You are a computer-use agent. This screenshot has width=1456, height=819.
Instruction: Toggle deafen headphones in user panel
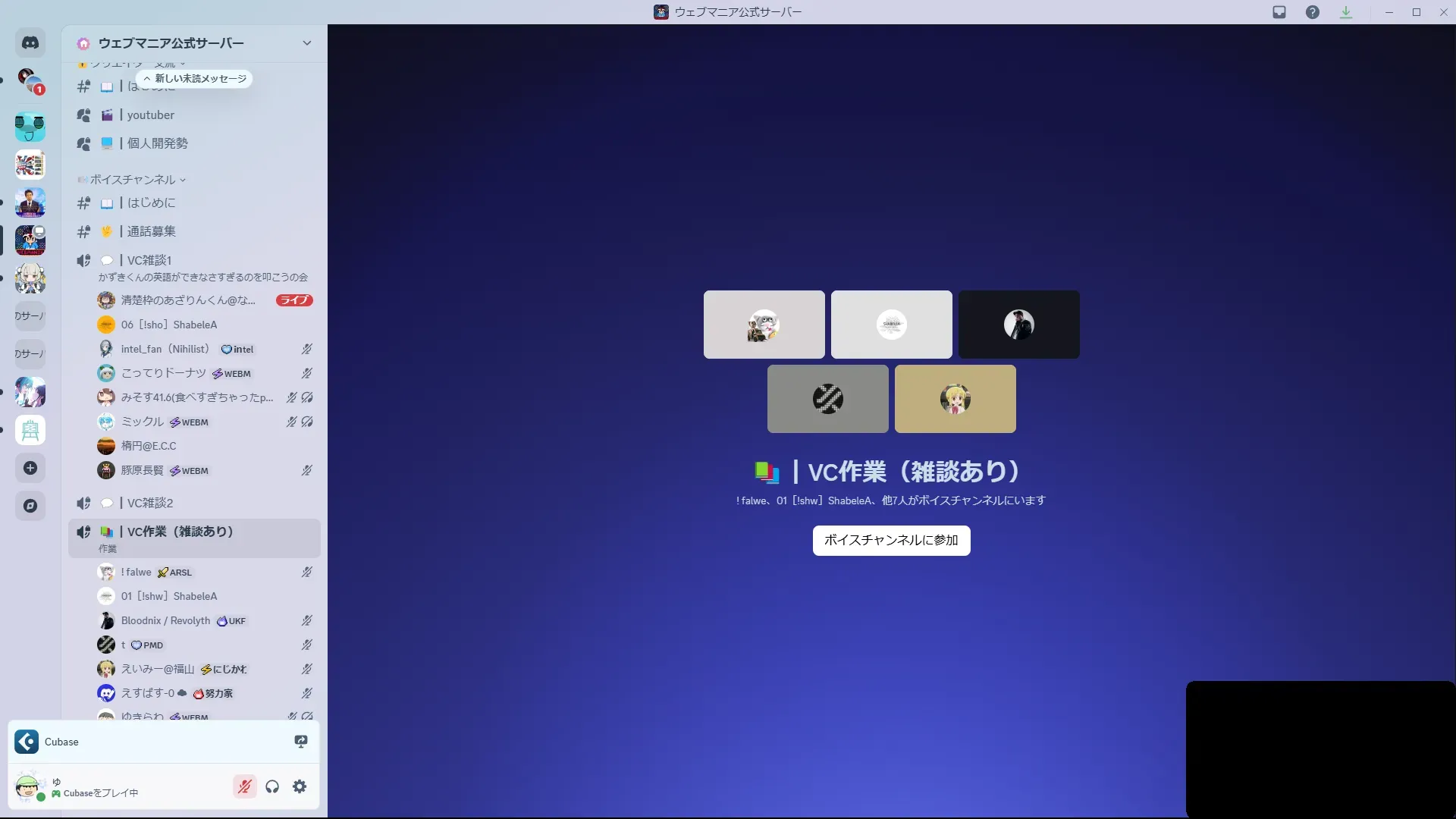(272, 786)
